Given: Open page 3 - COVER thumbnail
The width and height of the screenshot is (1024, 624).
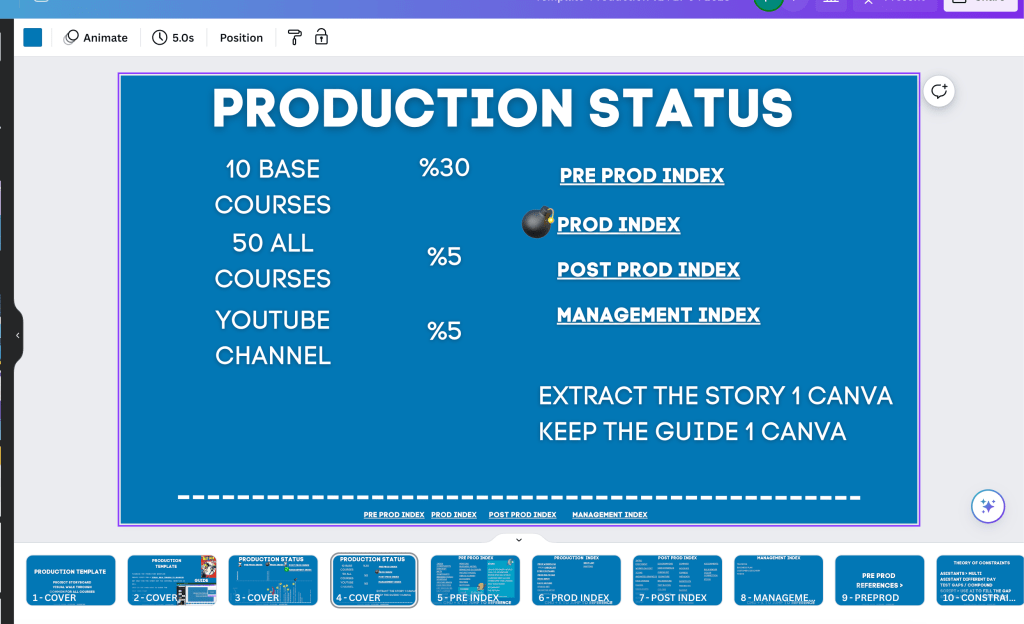Looking at the screenshot, I should (x=273, y=580).
